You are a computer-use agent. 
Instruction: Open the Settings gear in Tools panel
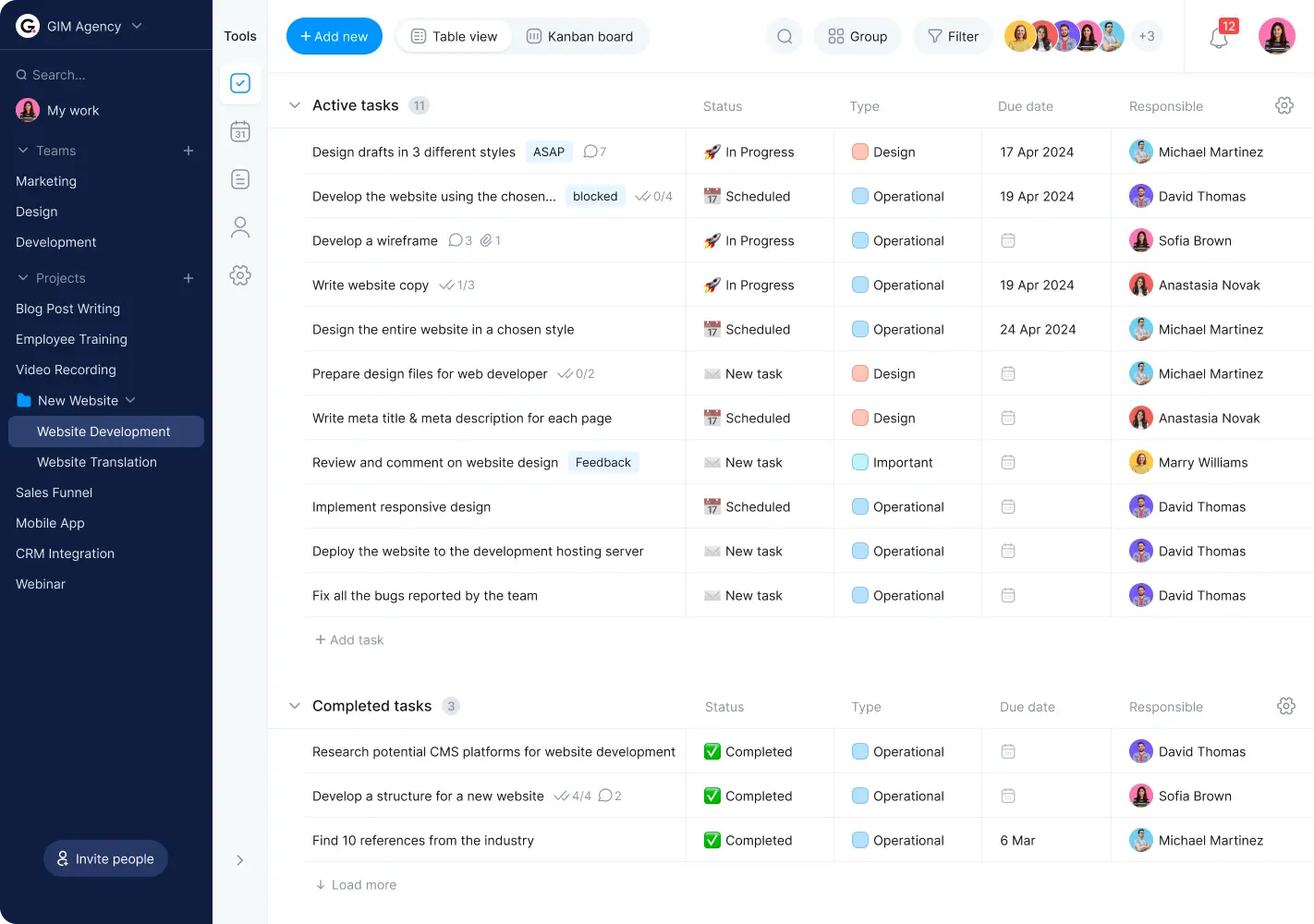coord(240,275)
